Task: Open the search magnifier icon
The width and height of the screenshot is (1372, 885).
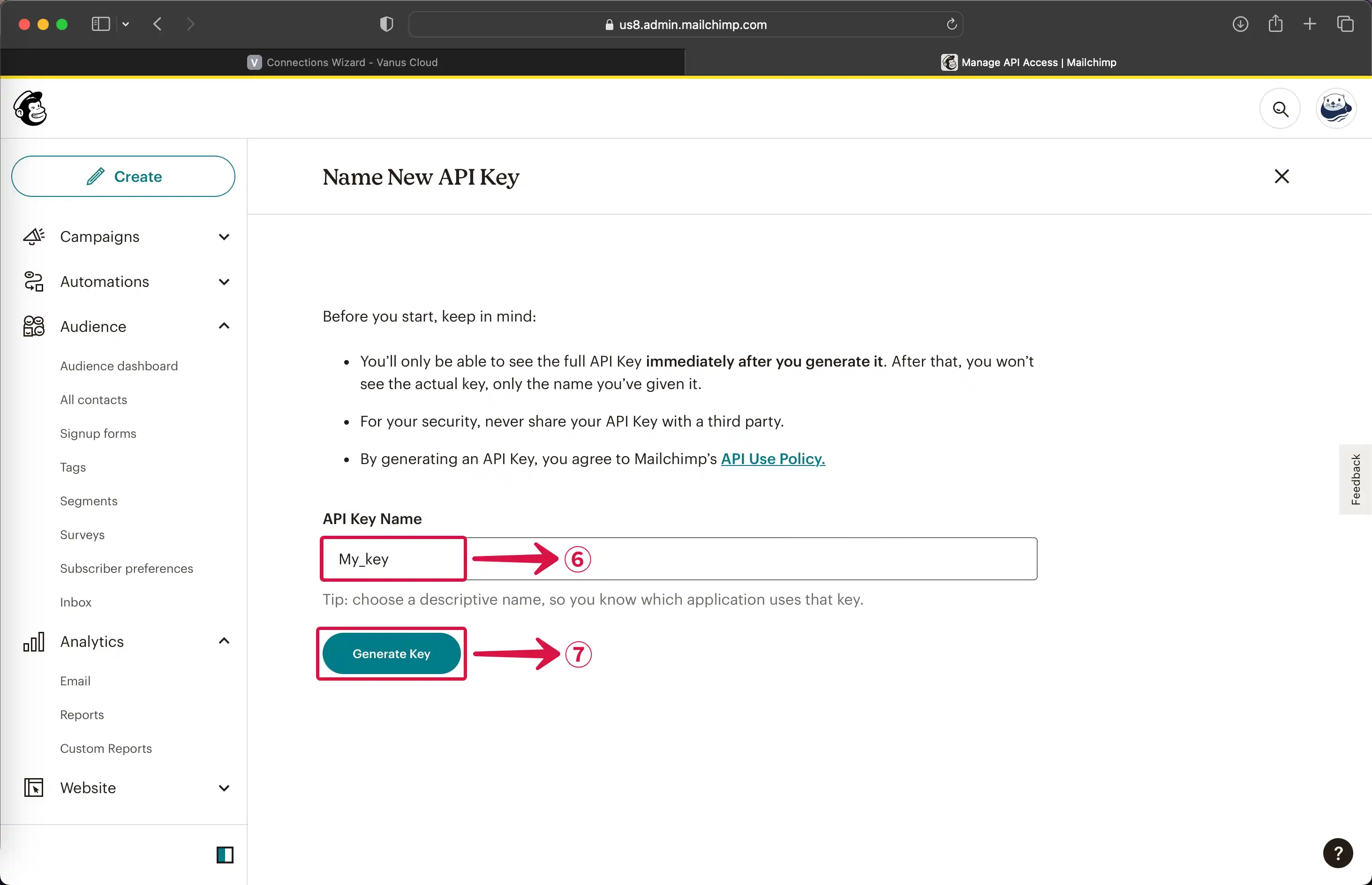Action: point(1280,109)
